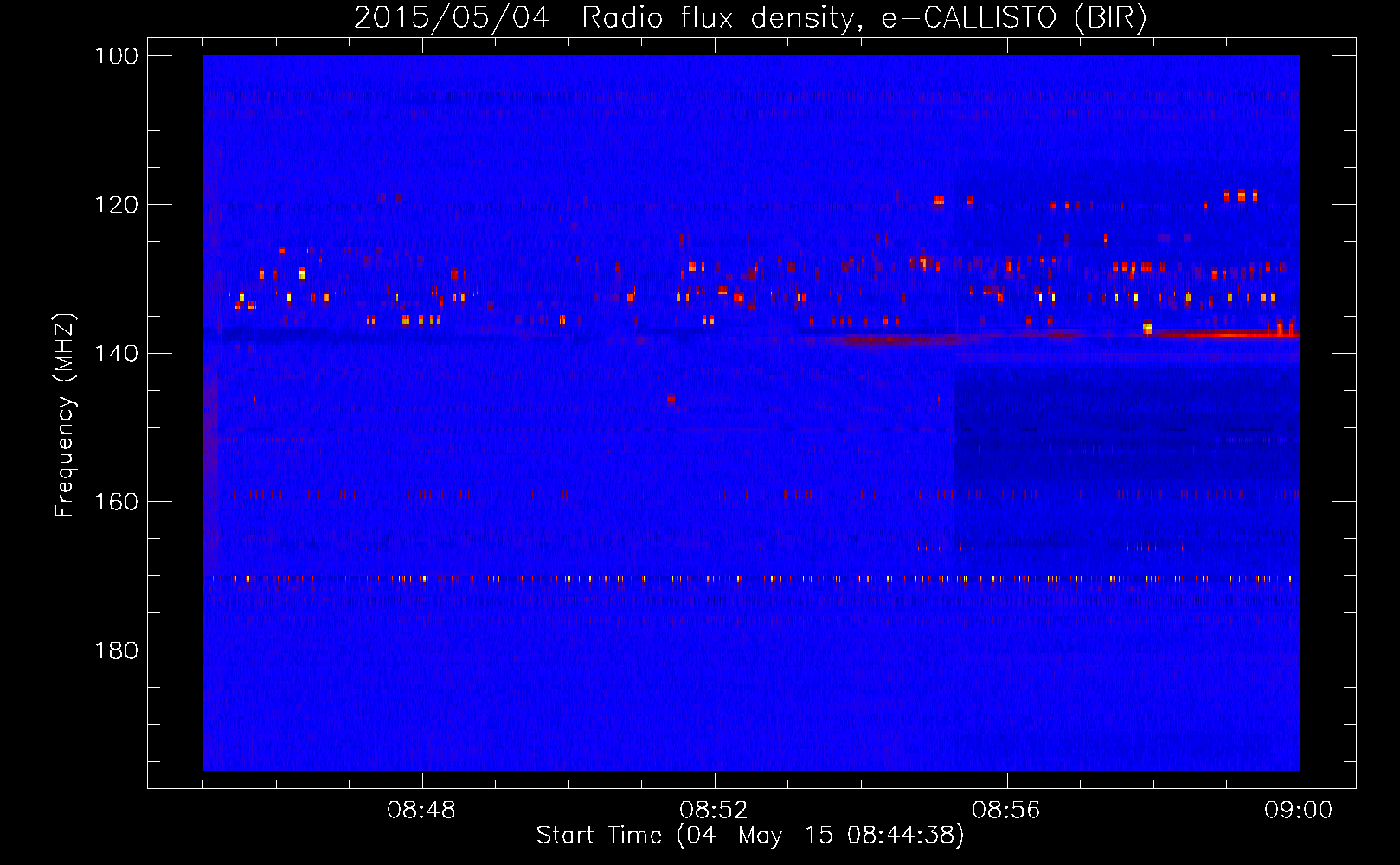
Task: Click the 09:00 time tick label
Action: 1299,811
